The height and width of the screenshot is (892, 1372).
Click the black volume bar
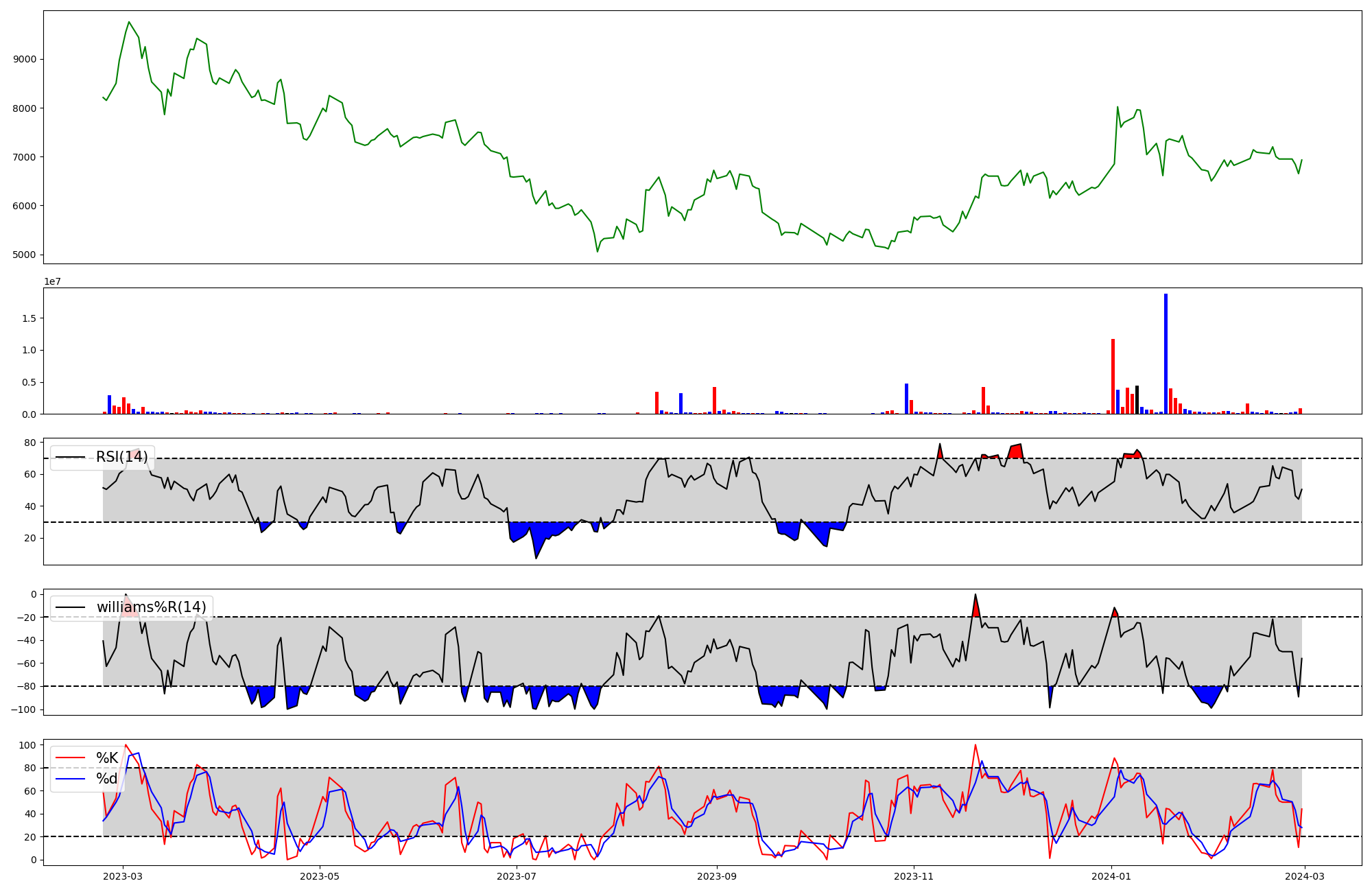[x=1137, y=400]
